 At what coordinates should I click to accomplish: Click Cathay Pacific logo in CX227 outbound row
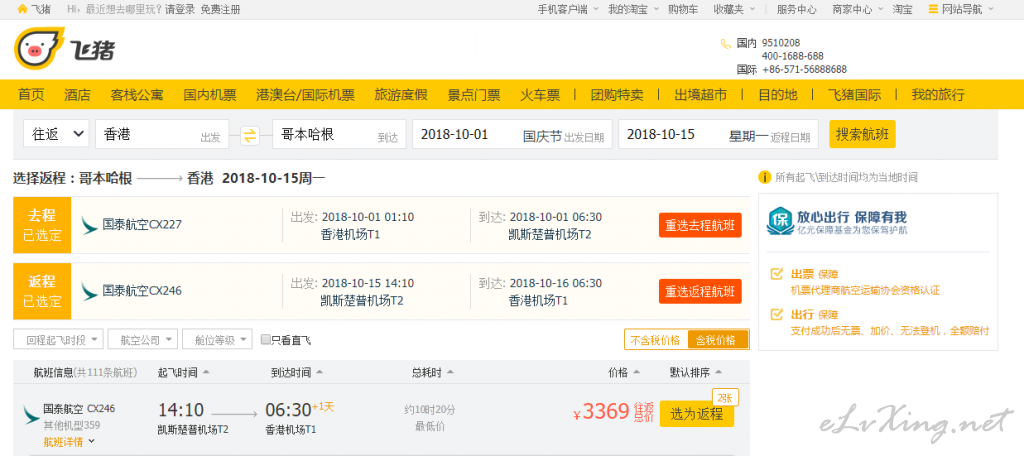point(89,225)
